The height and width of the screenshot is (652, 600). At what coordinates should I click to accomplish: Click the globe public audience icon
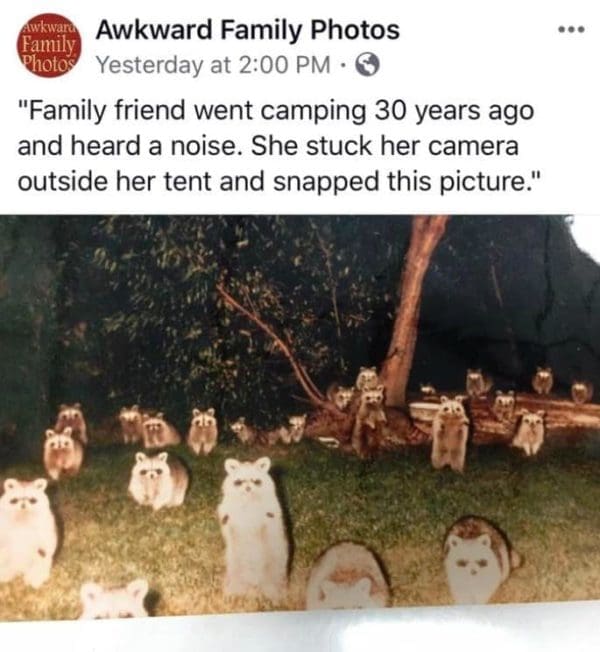coord(368,65)
